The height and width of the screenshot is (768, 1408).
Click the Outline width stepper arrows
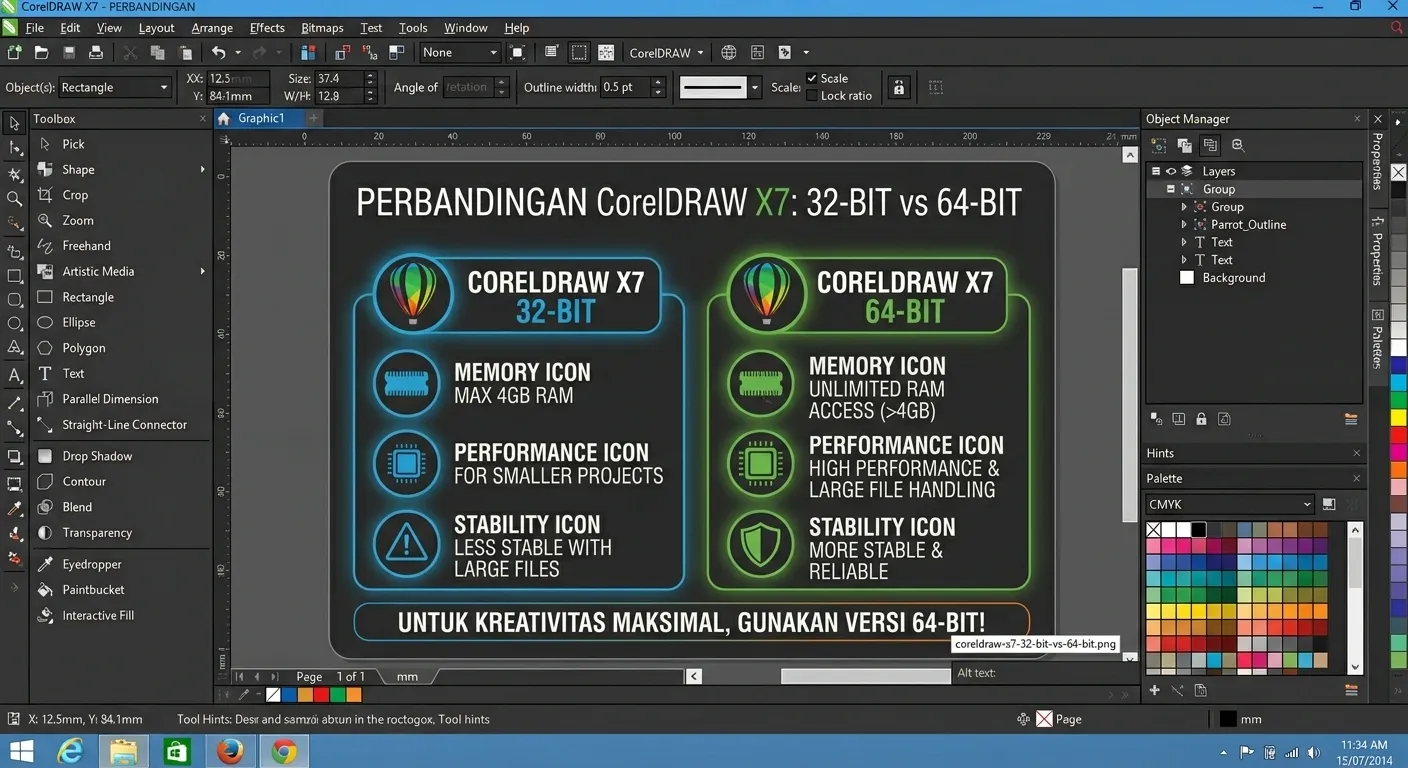point(658,87)
